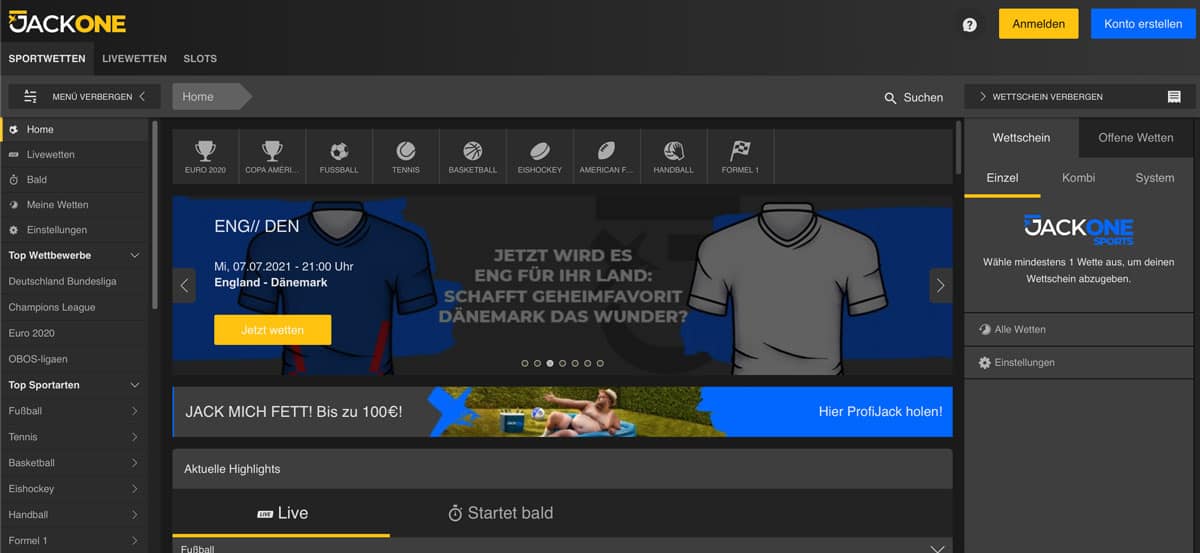
Task: Click Hier ProfiJack holen banner link
Action: pyautogui.click(x=880, y=411)
